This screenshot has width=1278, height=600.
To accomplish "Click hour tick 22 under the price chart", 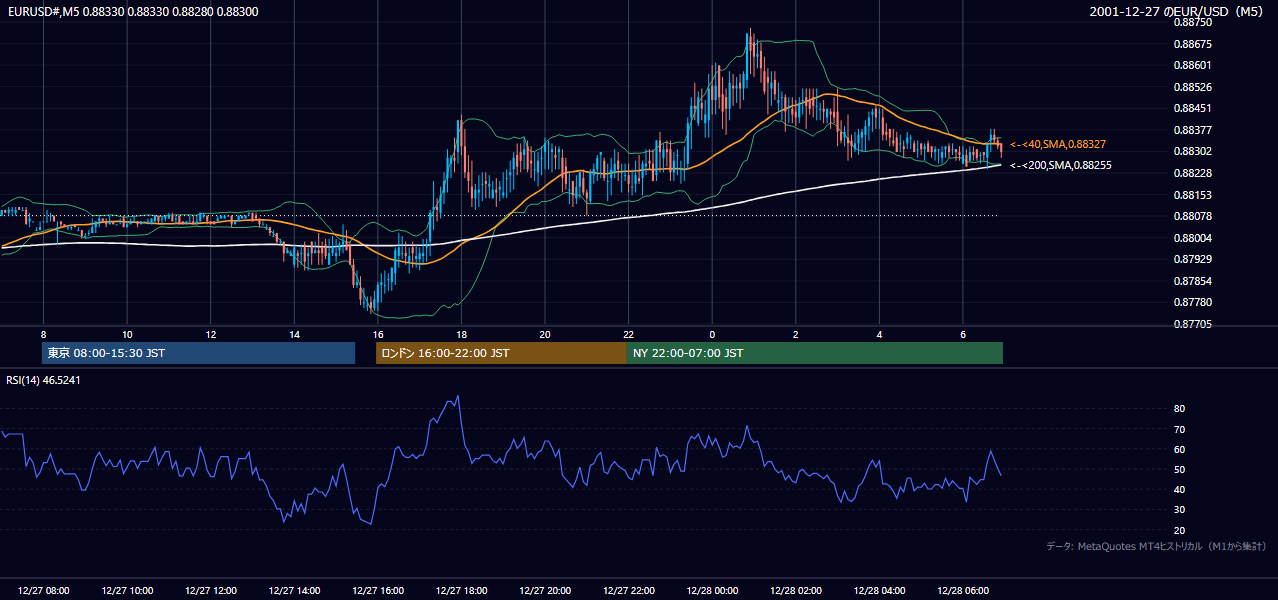I will (629, 334).
